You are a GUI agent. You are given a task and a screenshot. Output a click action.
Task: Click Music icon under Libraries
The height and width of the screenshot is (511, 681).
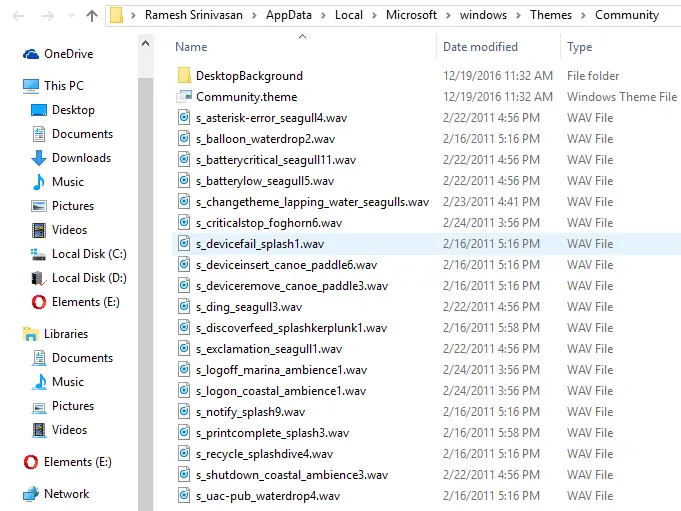(x=40, y=382)
